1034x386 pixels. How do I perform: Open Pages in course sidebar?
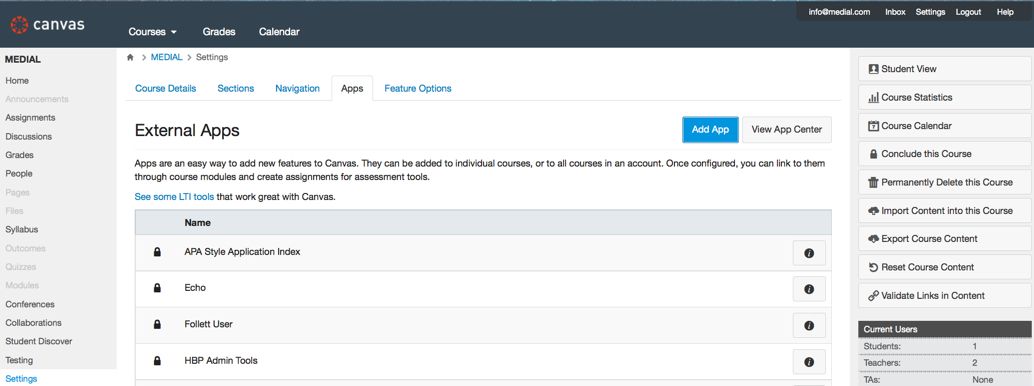pos(17,193)
